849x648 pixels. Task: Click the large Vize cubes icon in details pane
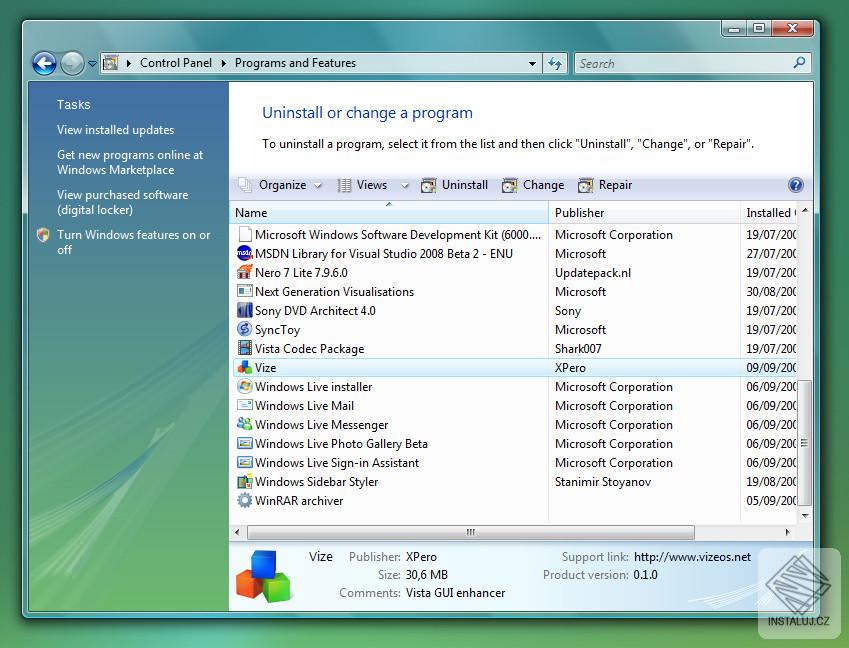262,576
